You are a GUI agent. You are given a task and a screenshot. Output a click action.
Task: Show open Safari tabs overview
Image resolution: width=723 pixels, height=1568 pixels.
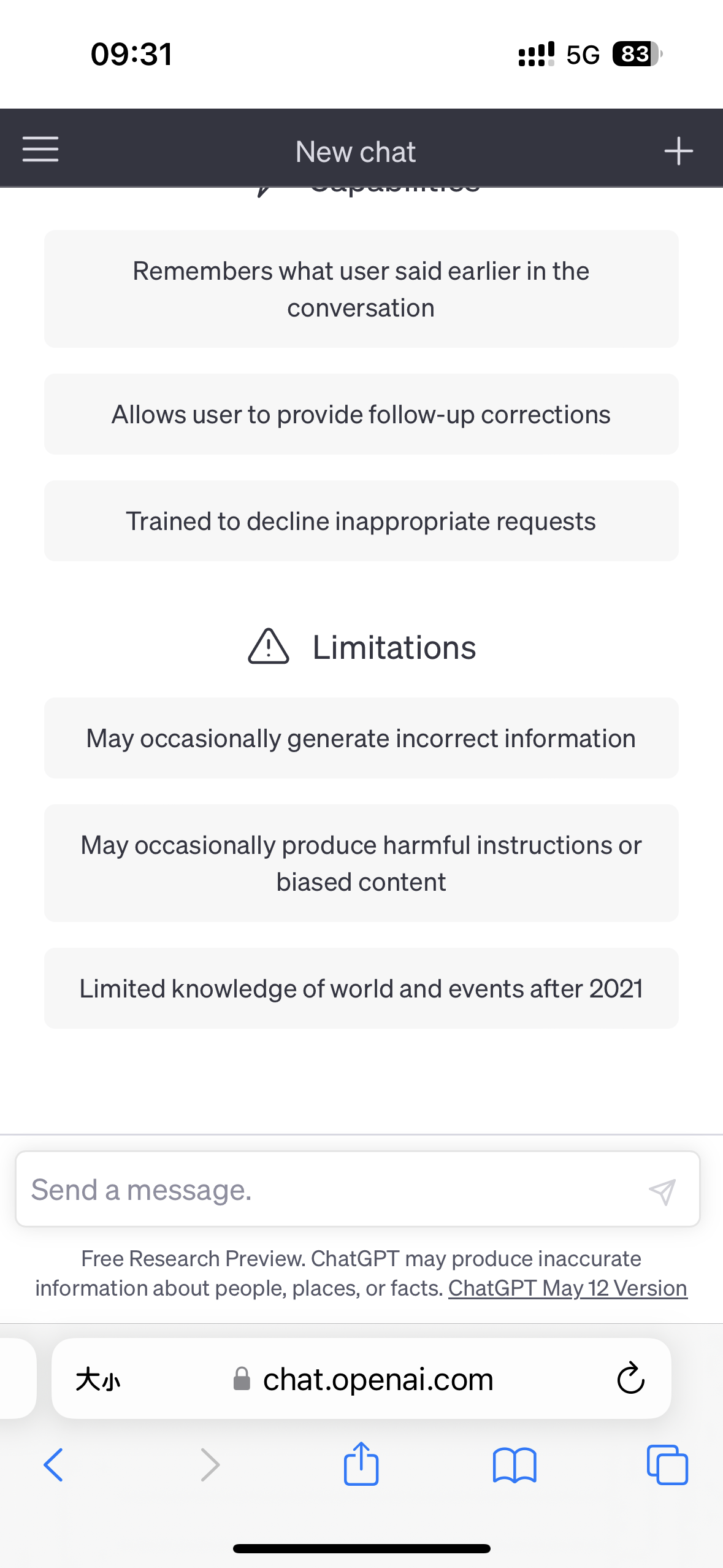[x=667, y=1465]
